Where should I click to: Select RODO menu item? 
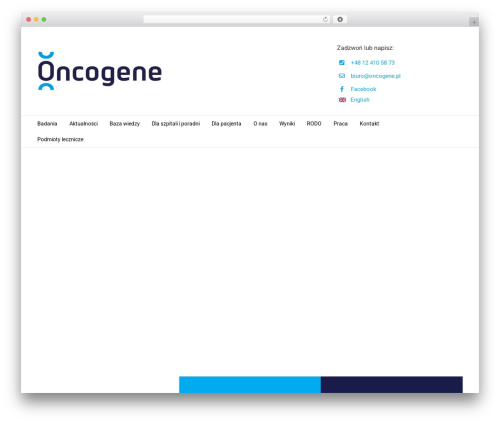point(314,124)
